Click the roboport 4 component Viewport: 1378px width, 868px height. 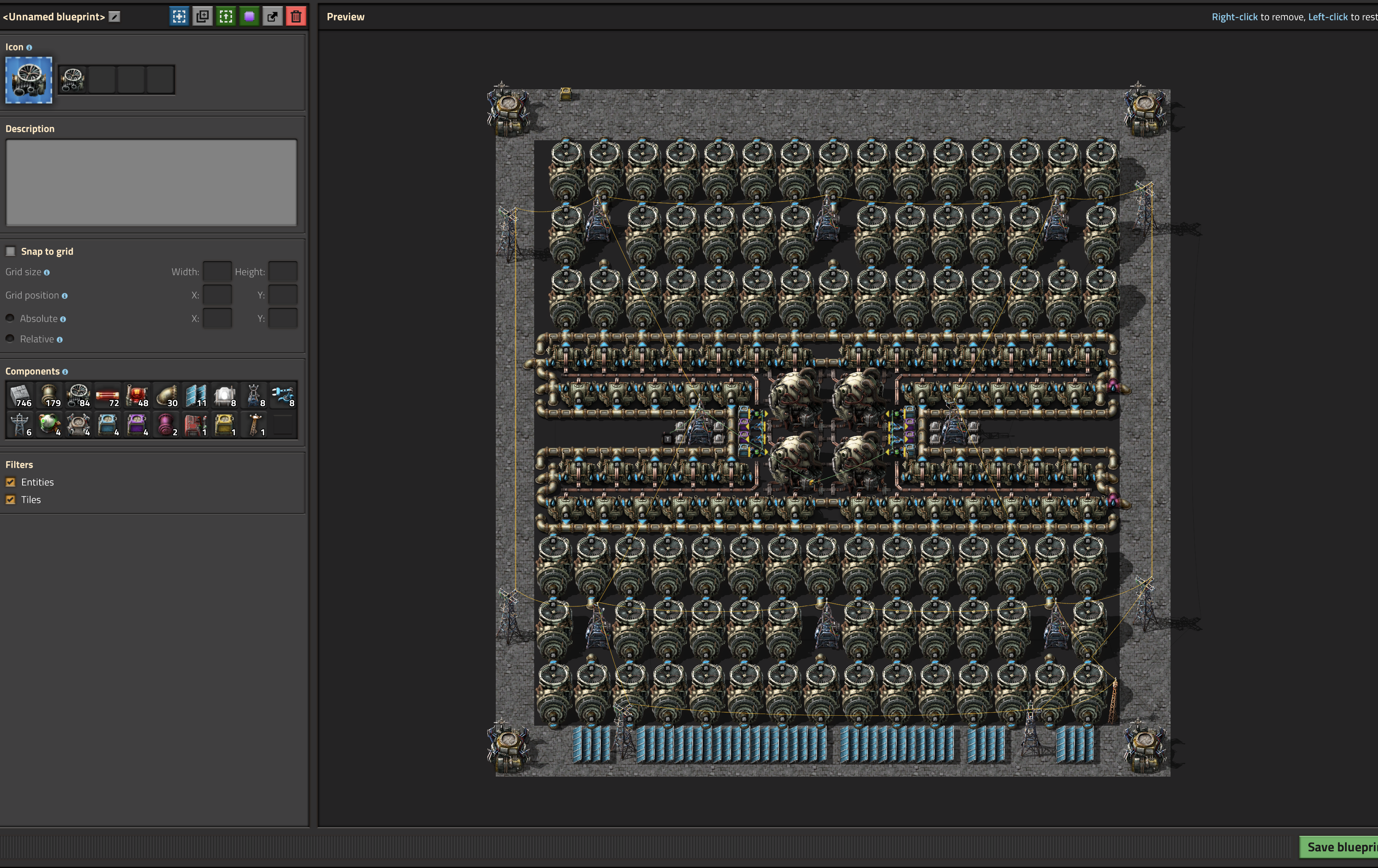[78, 424]
